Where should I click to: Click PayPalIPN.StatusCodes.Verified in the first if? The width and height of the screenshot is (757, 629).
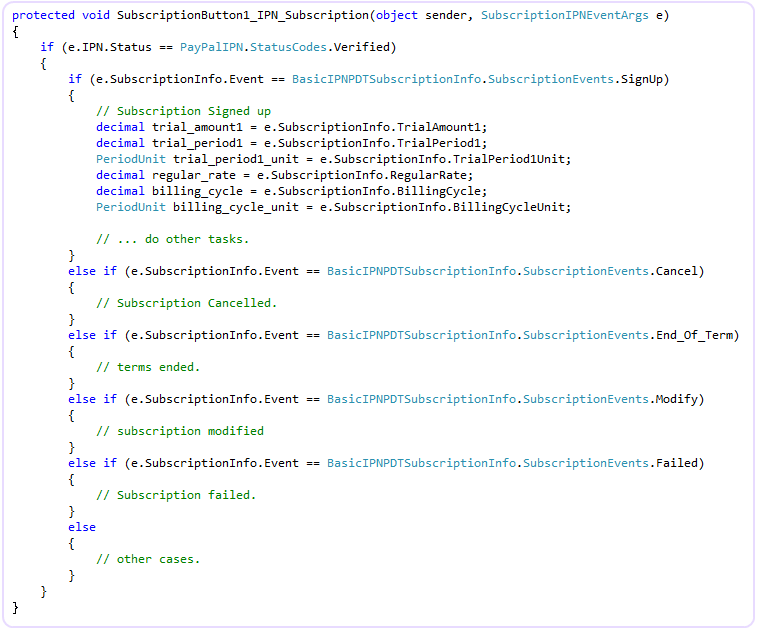pyautogui.click(x=285, y=47)
